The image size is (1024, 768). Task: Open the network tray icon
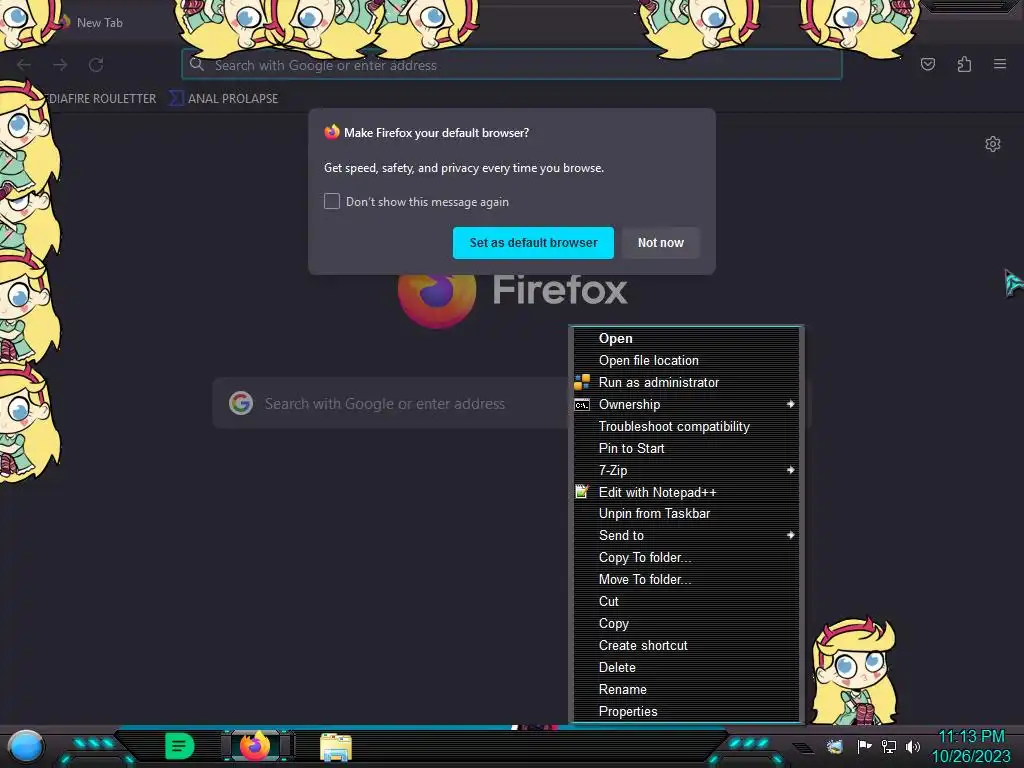point(889,746)
